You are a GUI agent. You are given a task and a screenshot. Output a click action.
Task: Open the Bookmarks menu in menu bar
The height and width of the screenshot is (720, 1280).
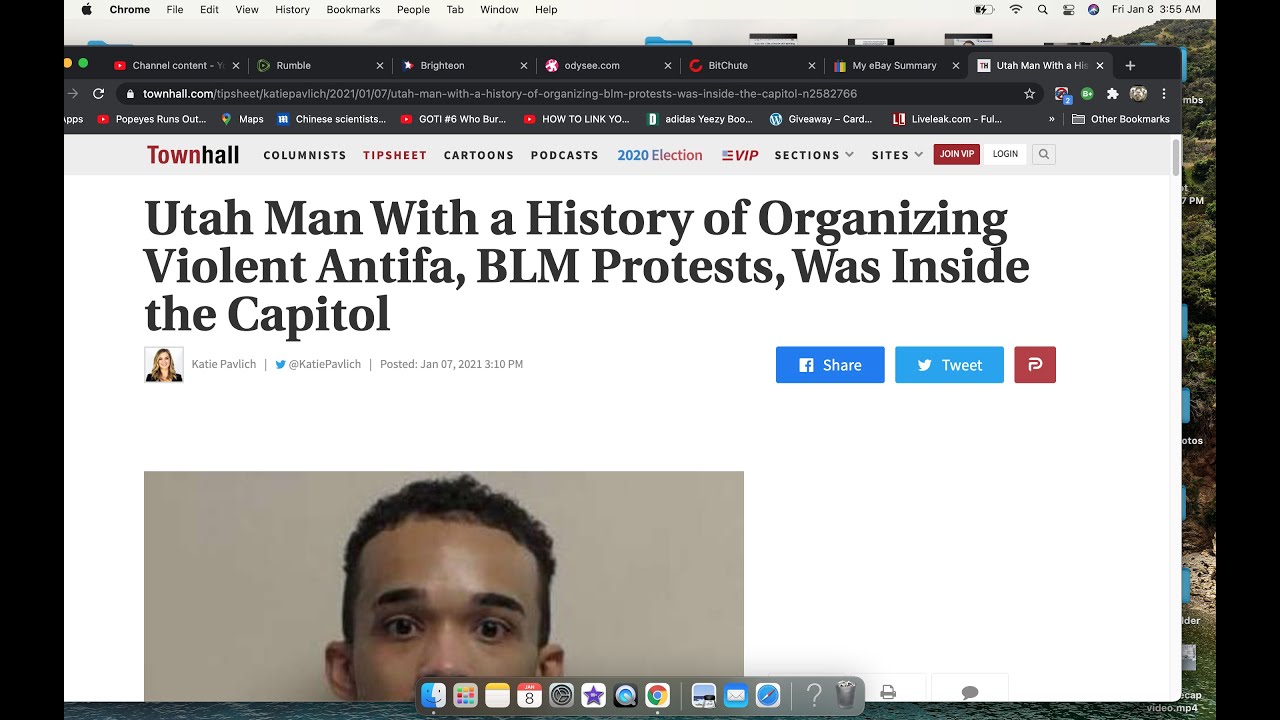pos(352,10)
